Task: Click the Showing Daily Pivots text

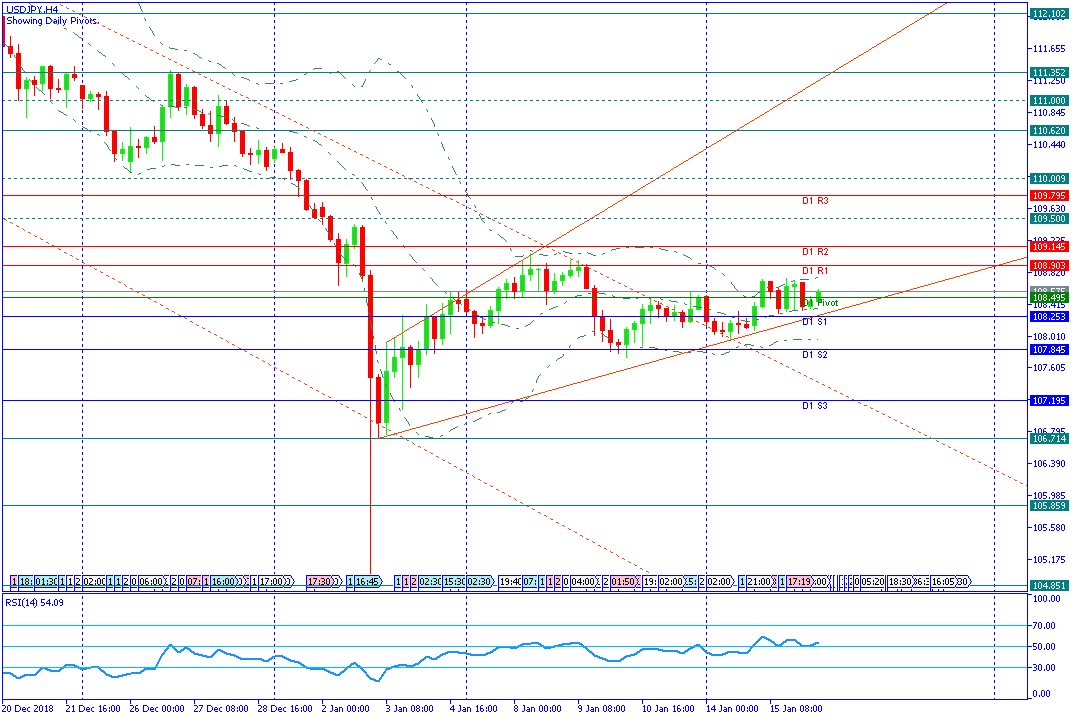Action: (x=52, y=21)
